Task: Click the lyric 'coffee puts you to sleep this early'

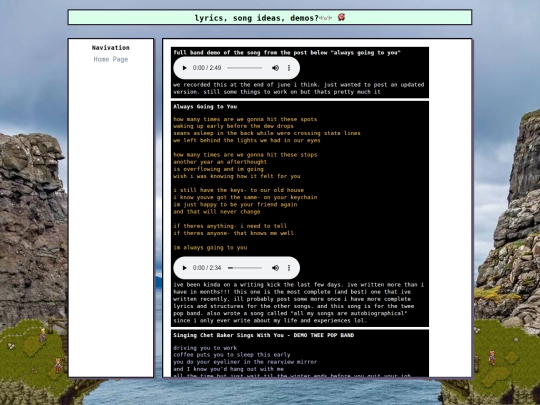Action: click(x=232, y=355)
